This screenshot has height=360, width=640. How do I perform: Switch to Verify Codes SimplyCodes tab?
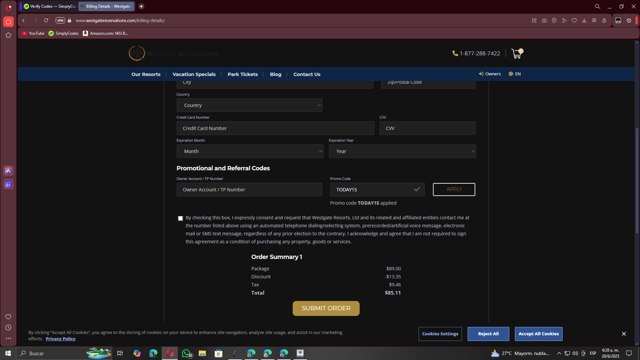pos(49,7)
